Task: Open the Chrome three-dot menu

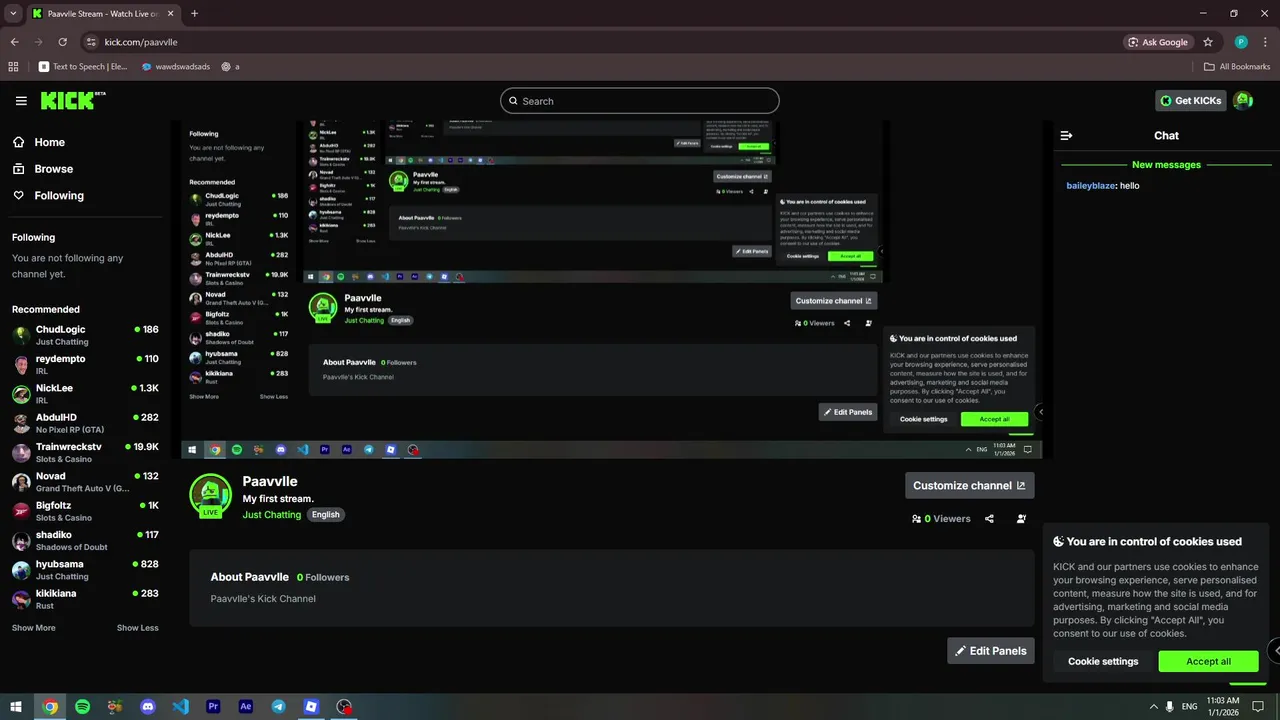Action: (1264, 42)
